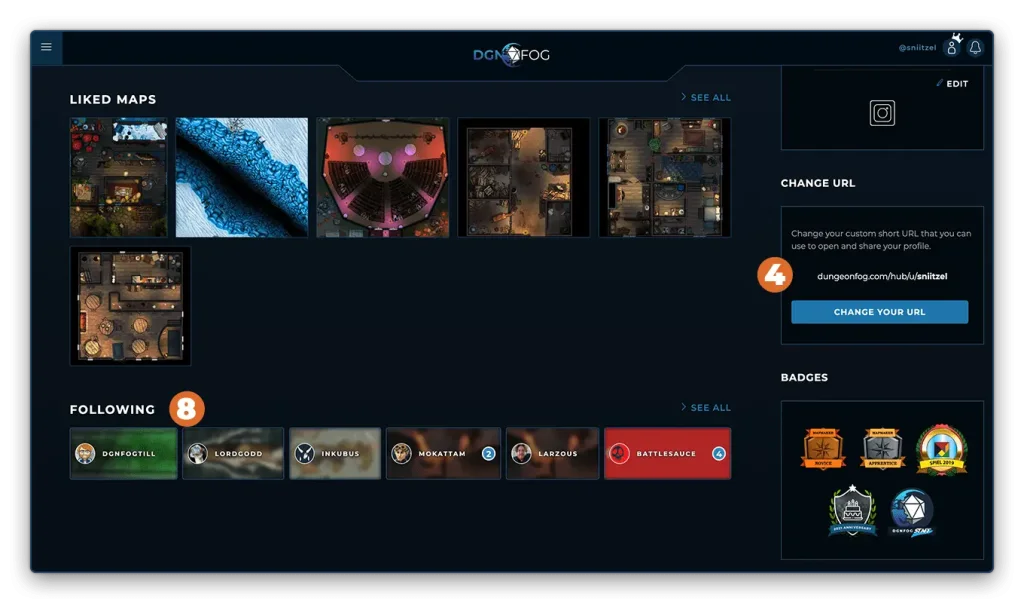Click the FOLLOWING heading

[x=112, y=409]
